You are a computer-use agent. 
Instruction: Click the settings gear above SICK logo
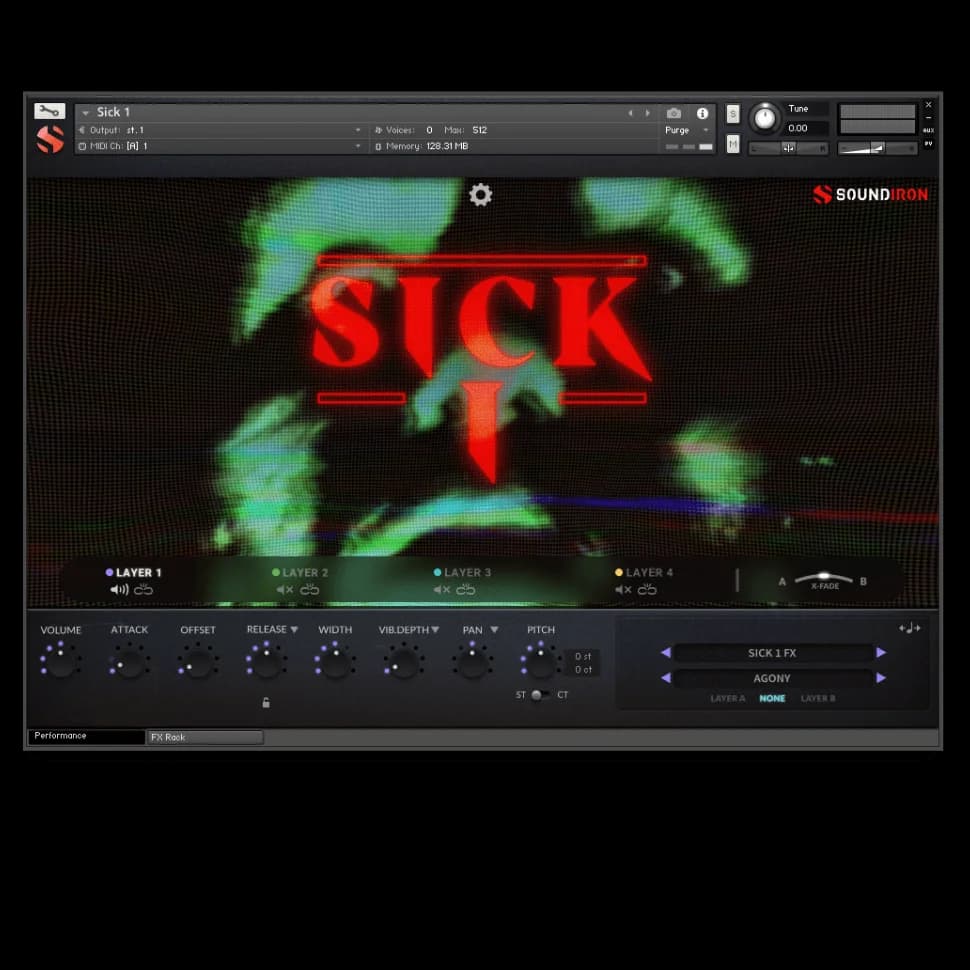[481, 195]
